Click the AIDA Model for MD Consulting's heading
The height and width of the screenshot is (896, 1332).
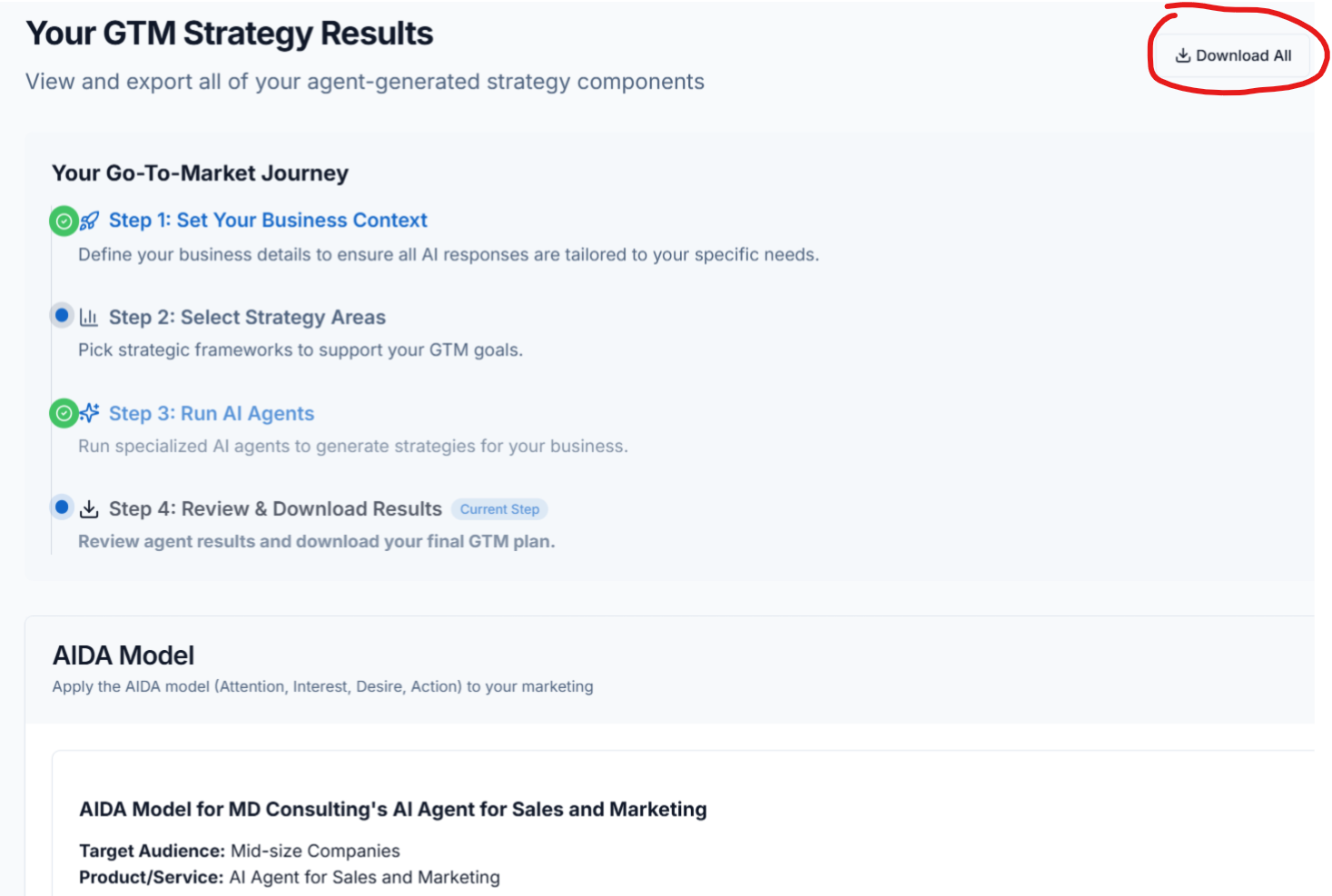pyautogui.click(x=392, y=809)
